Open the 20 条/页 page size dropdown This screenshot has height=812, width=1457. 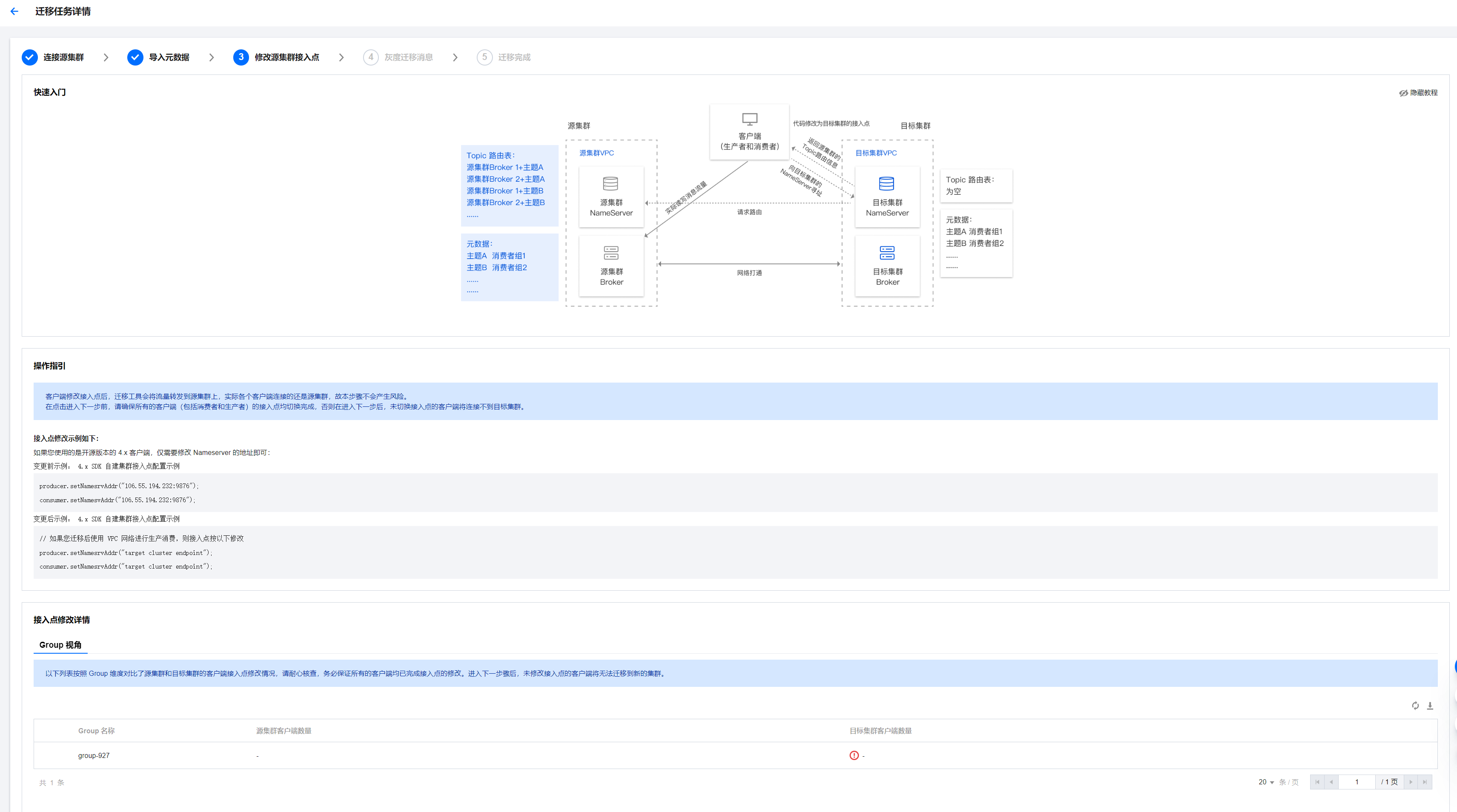(1266, 782)
